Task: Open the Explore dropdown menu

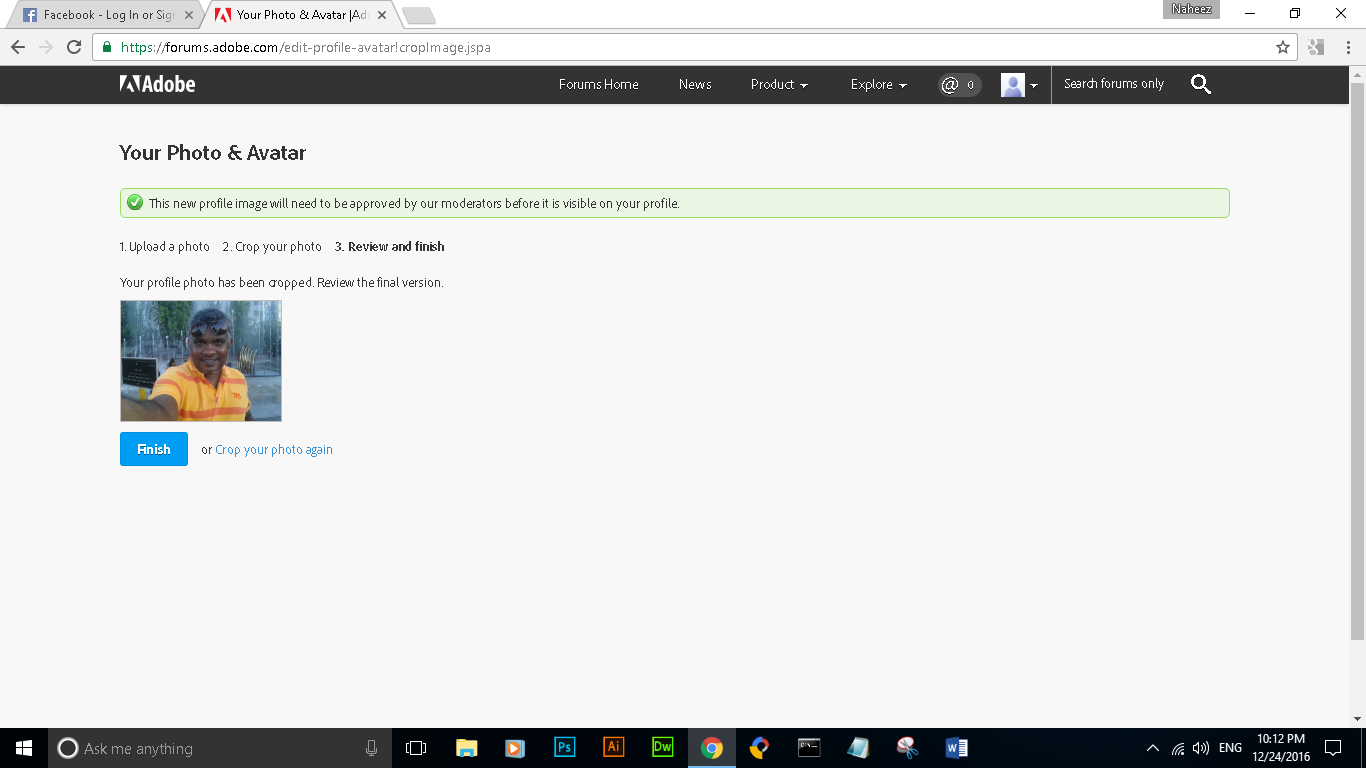Action: click(878, 84)
